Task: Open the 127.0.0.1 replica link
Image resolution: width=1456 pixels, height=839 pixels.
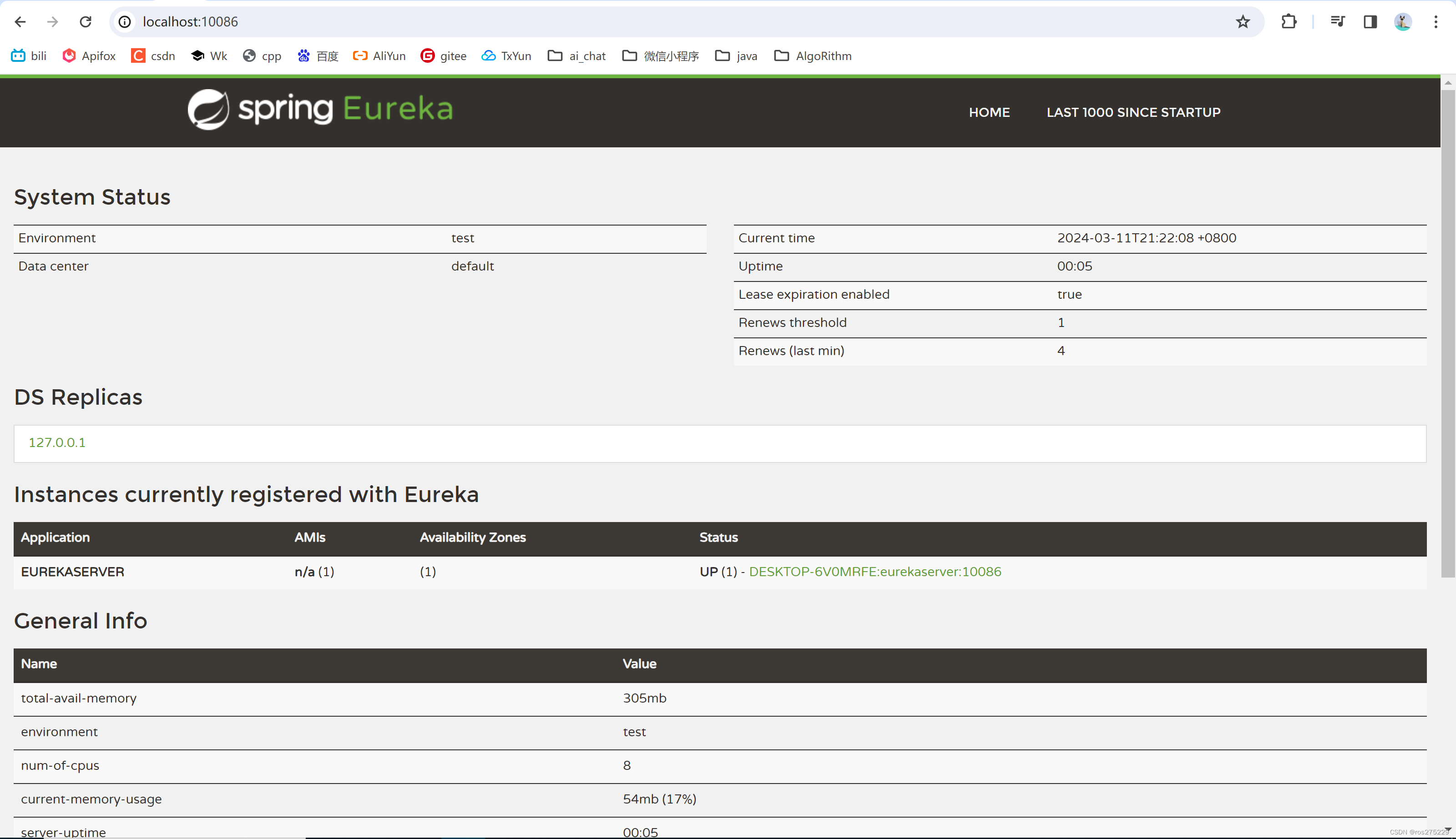Action: tap(57, 442)
